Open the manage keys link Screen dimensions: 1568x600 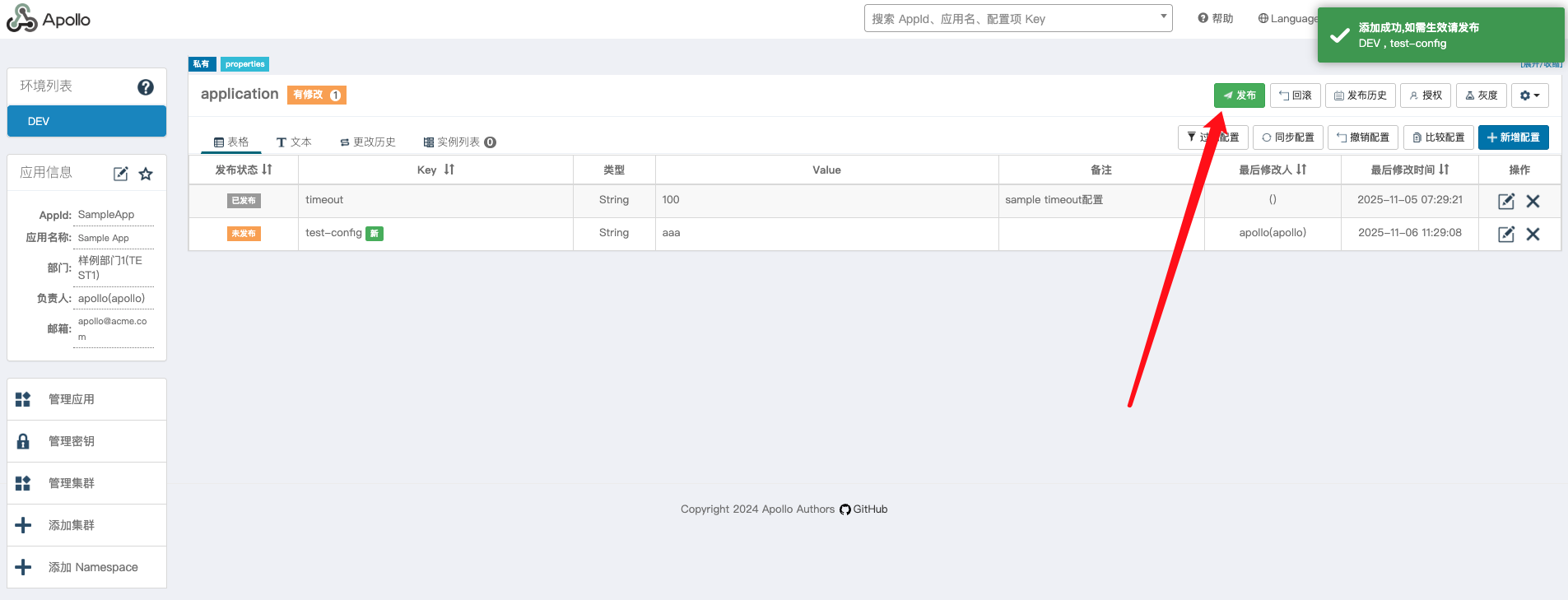(x=86, y=441)
